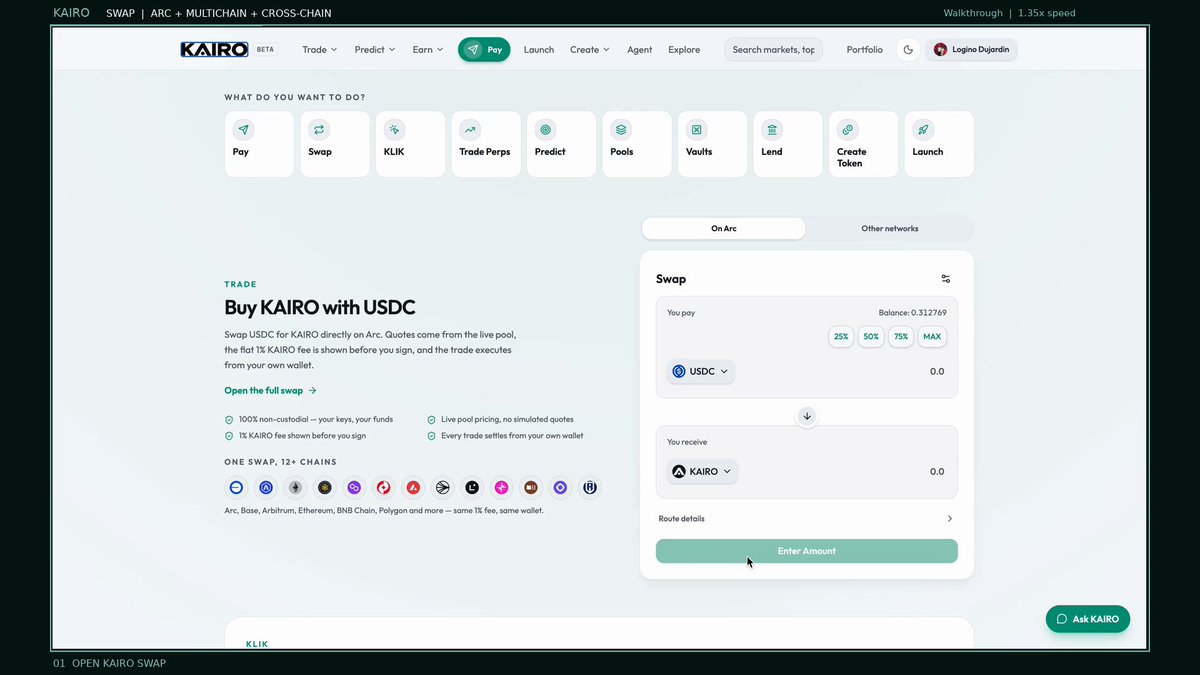
Task: Open swap settings sliders icon
Action: (946, 279)
